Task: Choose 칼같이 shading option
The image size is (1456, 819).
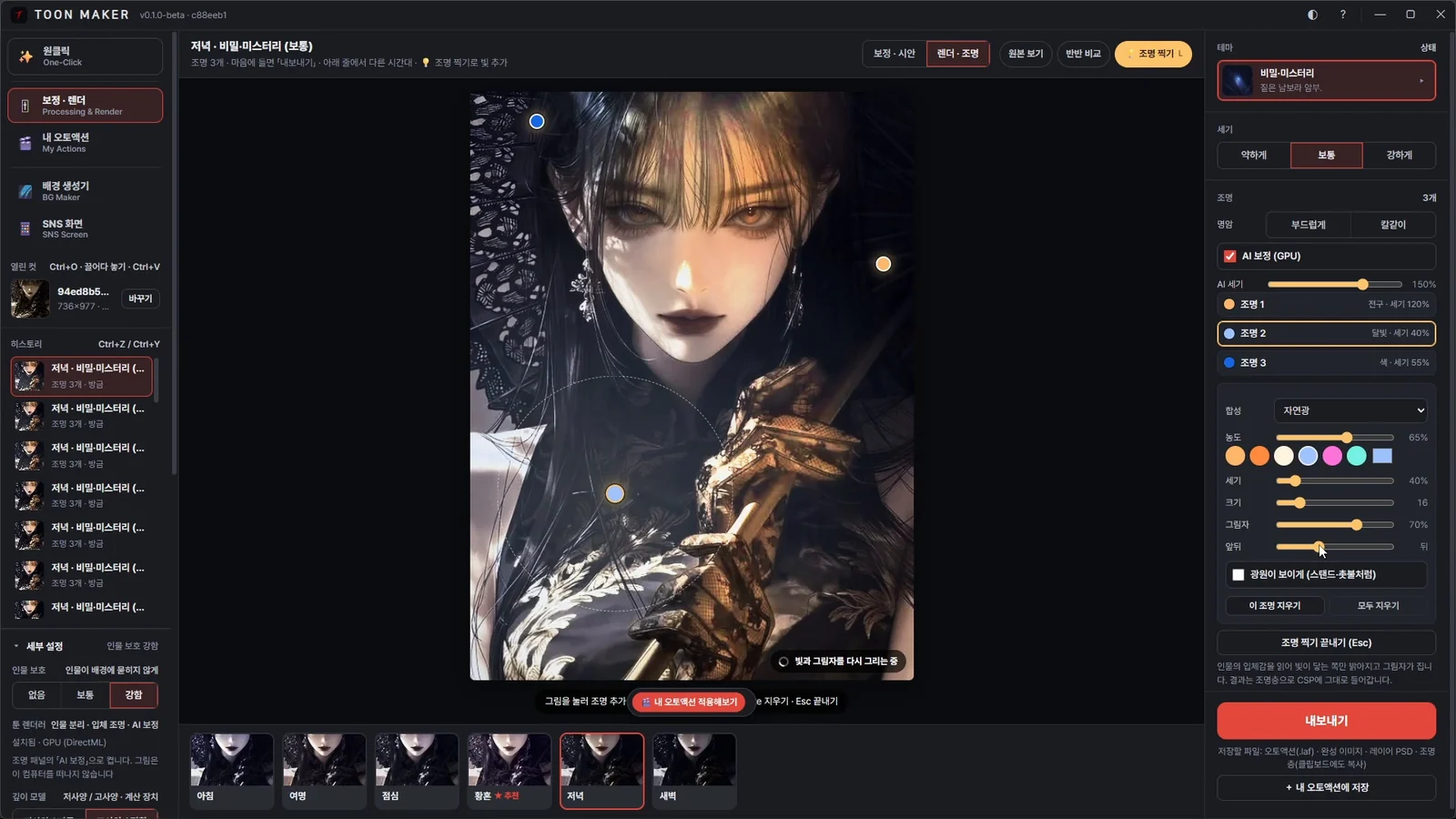Action: pos(1393,225)
